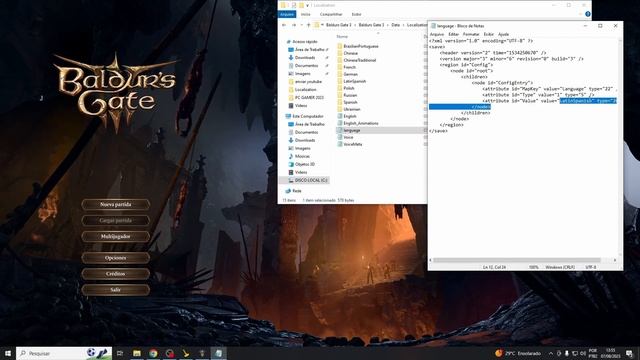Select Área de Trabalho under Acesso rápido

click(309, 49)
